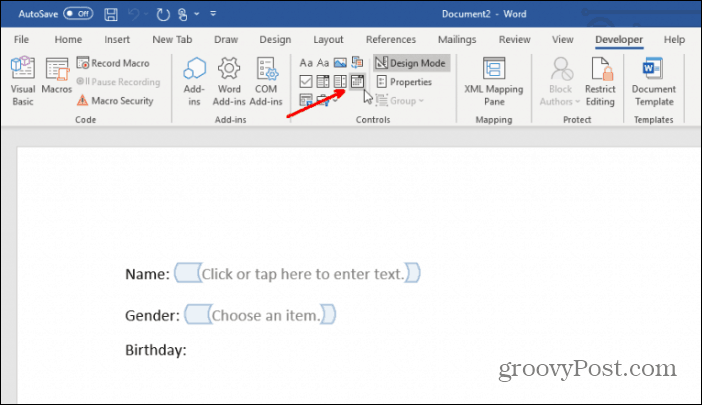Click the Name text placeholder field
This screenshot has height=405, width=702.
click(x=303, y=273)
